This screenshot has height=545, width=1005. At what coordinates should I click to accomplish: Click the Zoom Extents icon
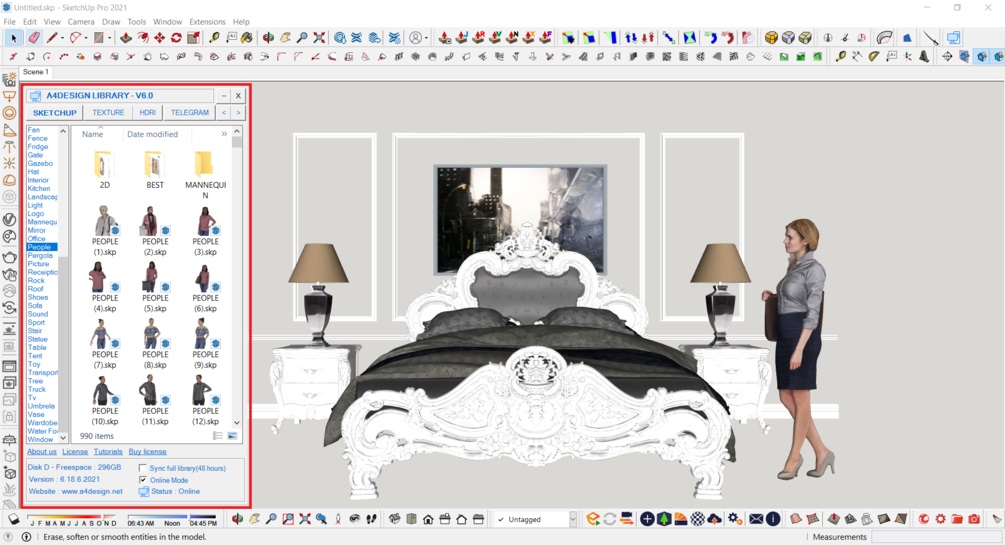point(319,38)
